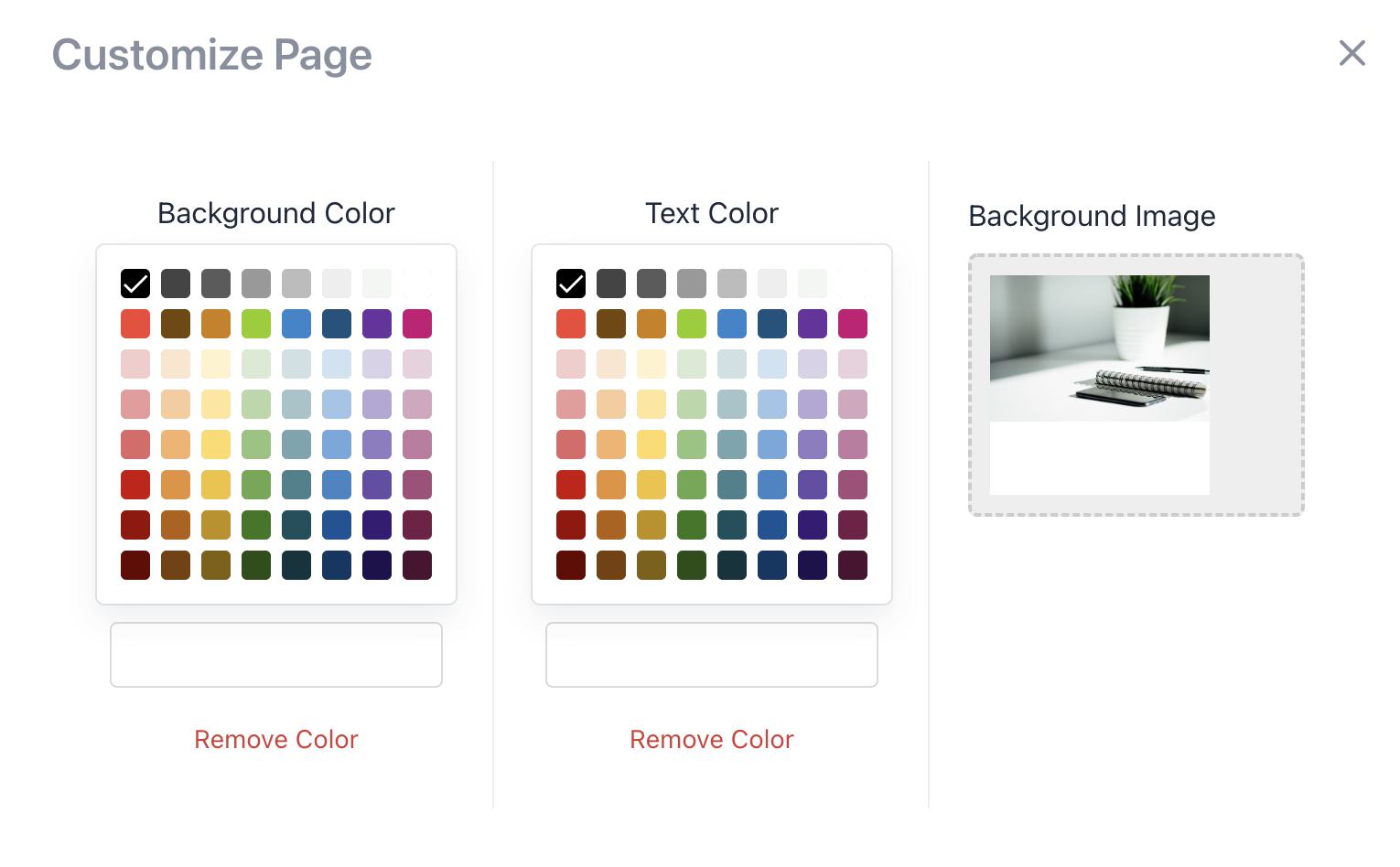
Task: Select medium gray swatch in Text Color palette
Action: click(x=692, y=284)
